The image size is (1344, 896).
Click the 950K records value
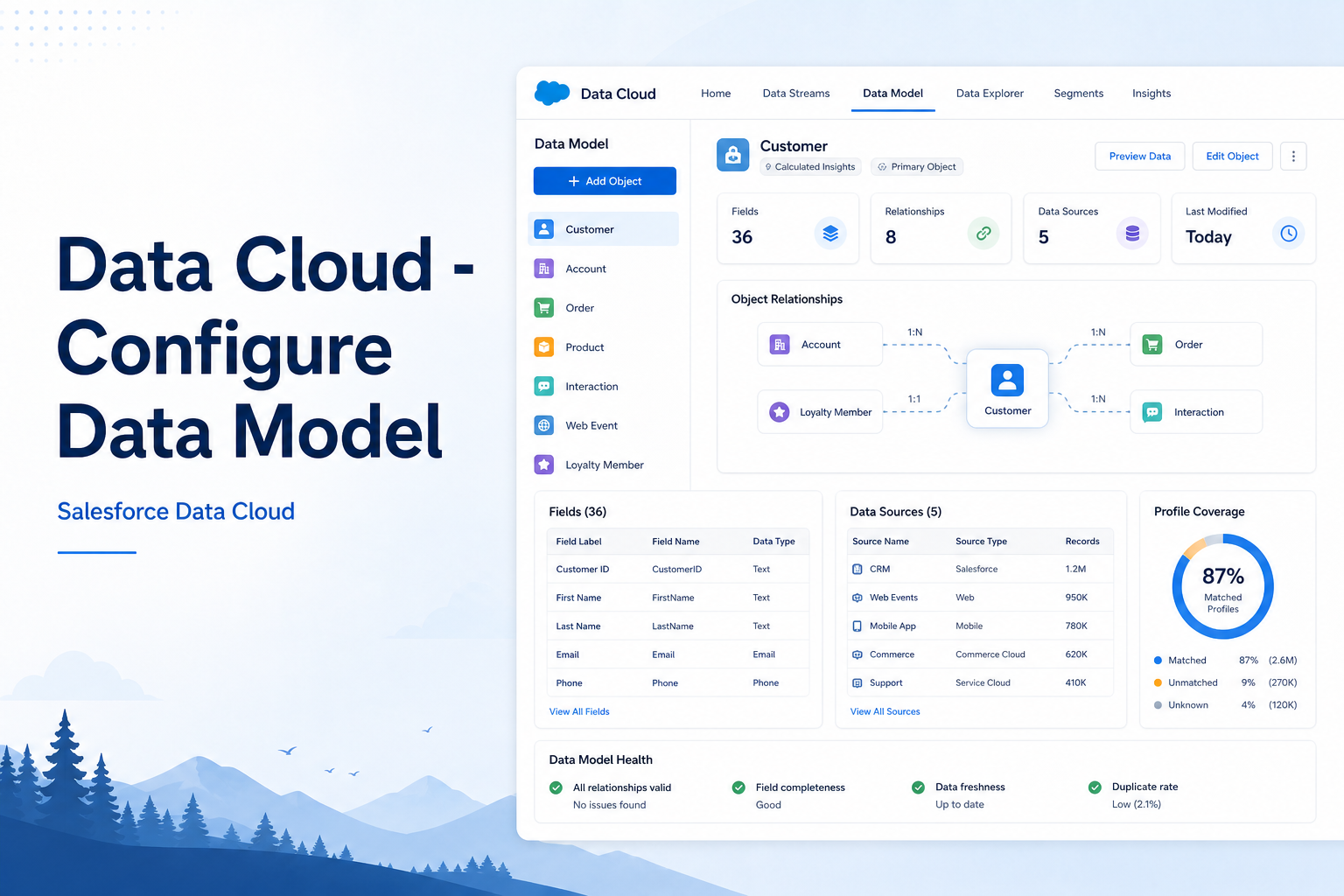(1076, 598)
